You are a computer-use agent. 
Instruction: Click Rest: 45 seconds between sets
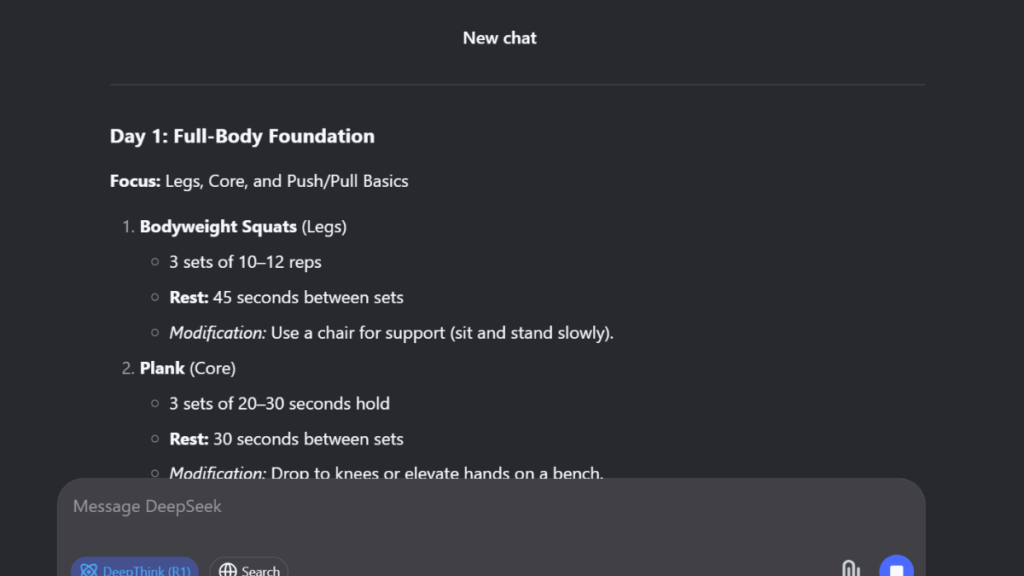pyautogui.click(x=286, y=297)
